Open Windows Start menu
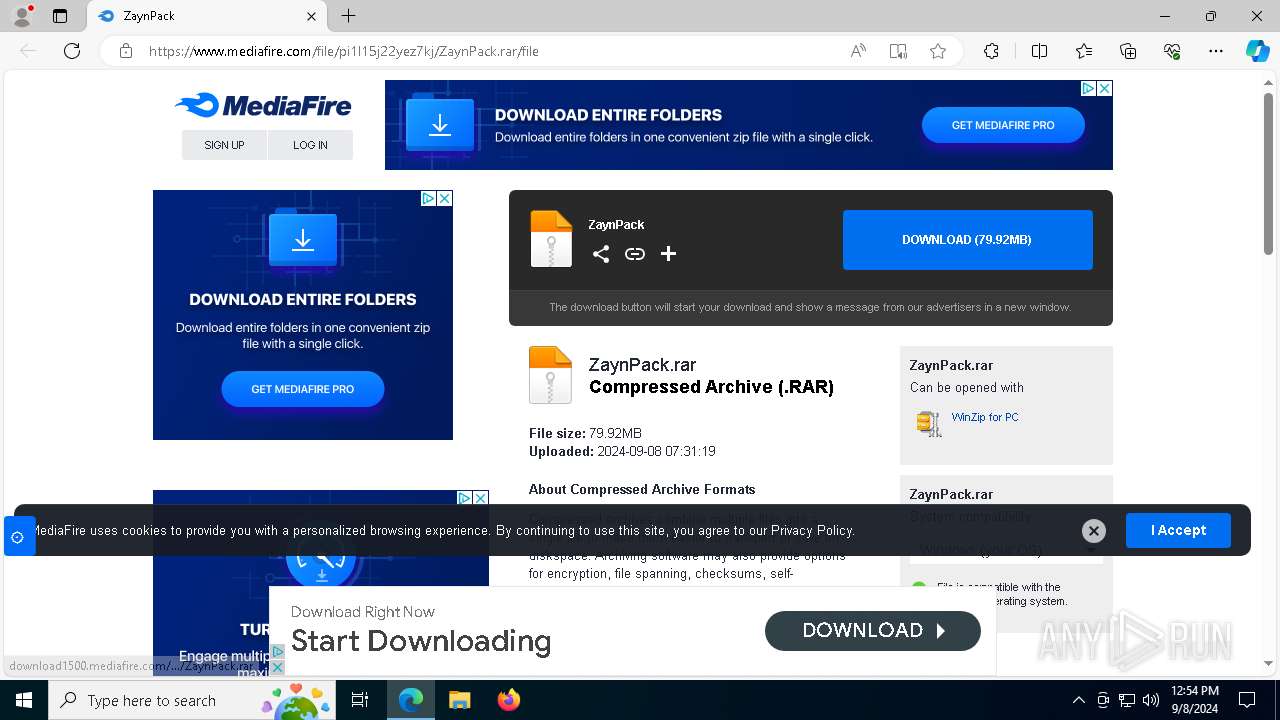The height and width of the screenshot is (720, 1280). (24, 700)
